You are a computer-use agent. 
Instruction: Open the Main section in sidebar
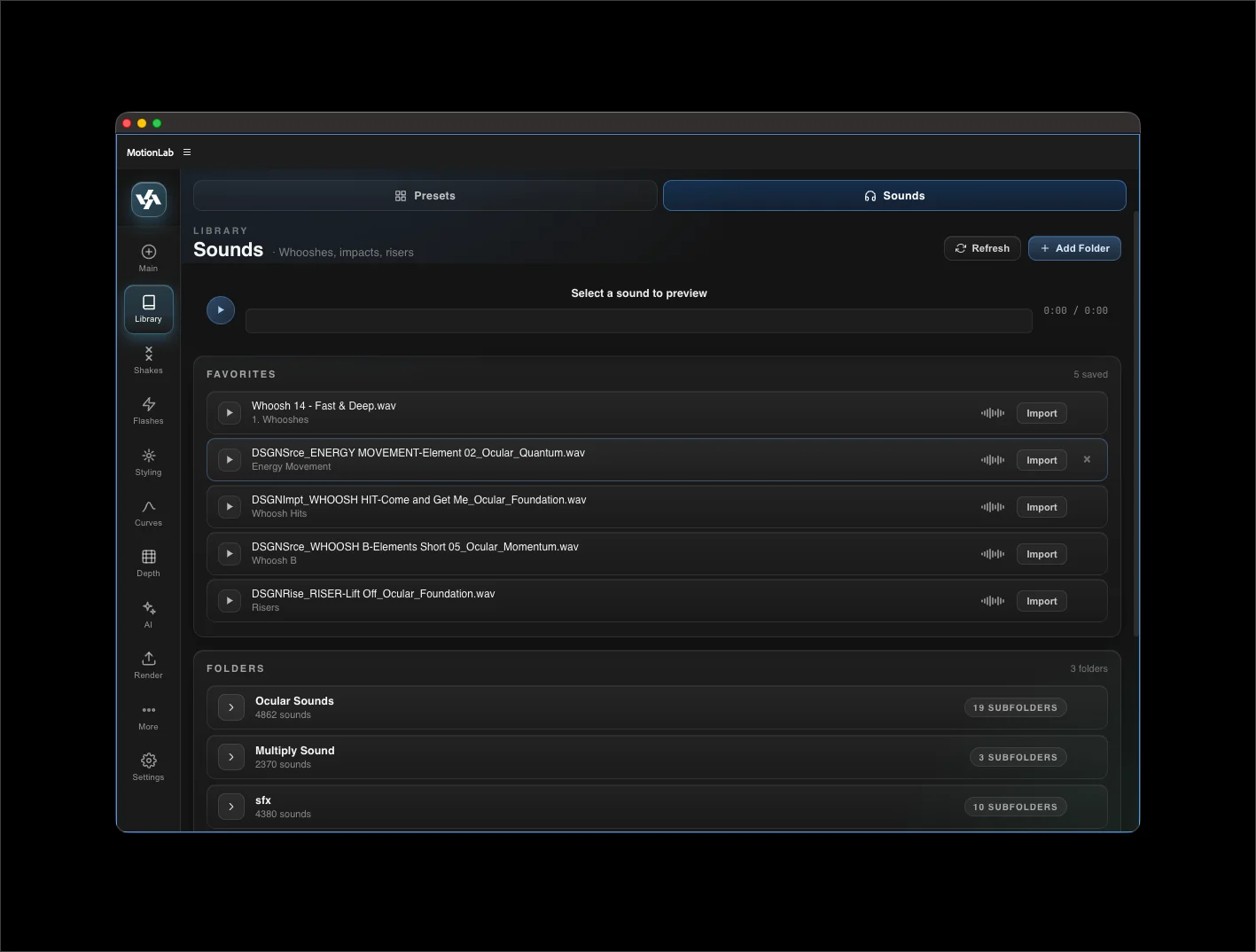point(149,258)
